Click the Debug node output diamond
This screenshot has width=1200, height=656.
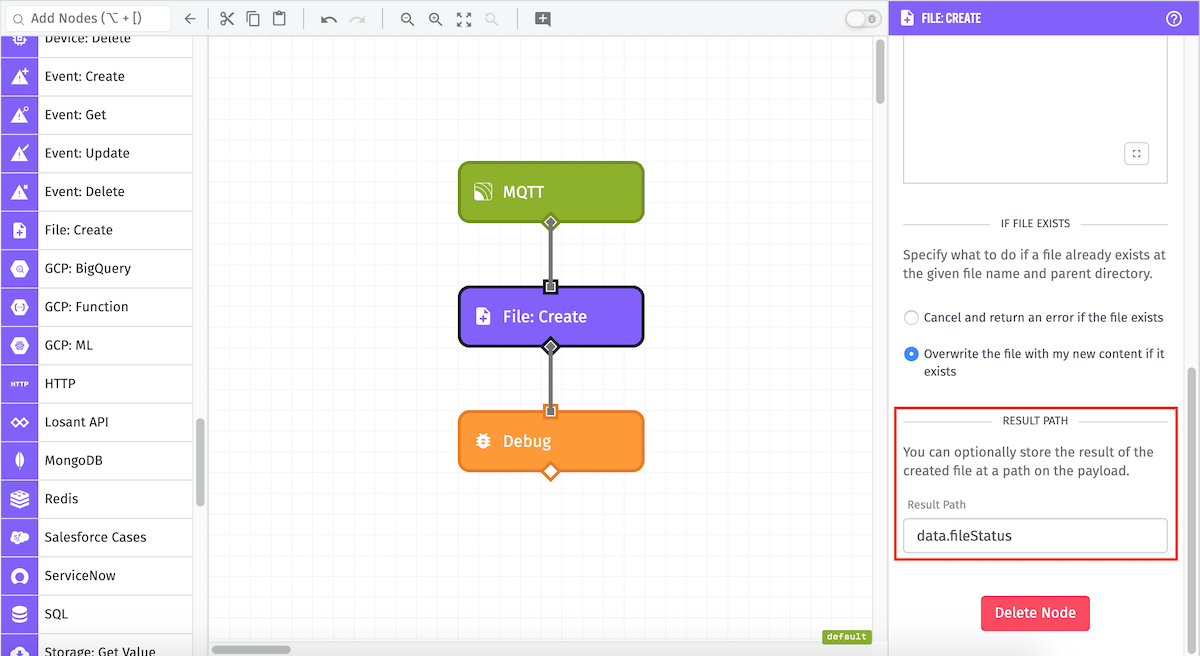point(550,471)
